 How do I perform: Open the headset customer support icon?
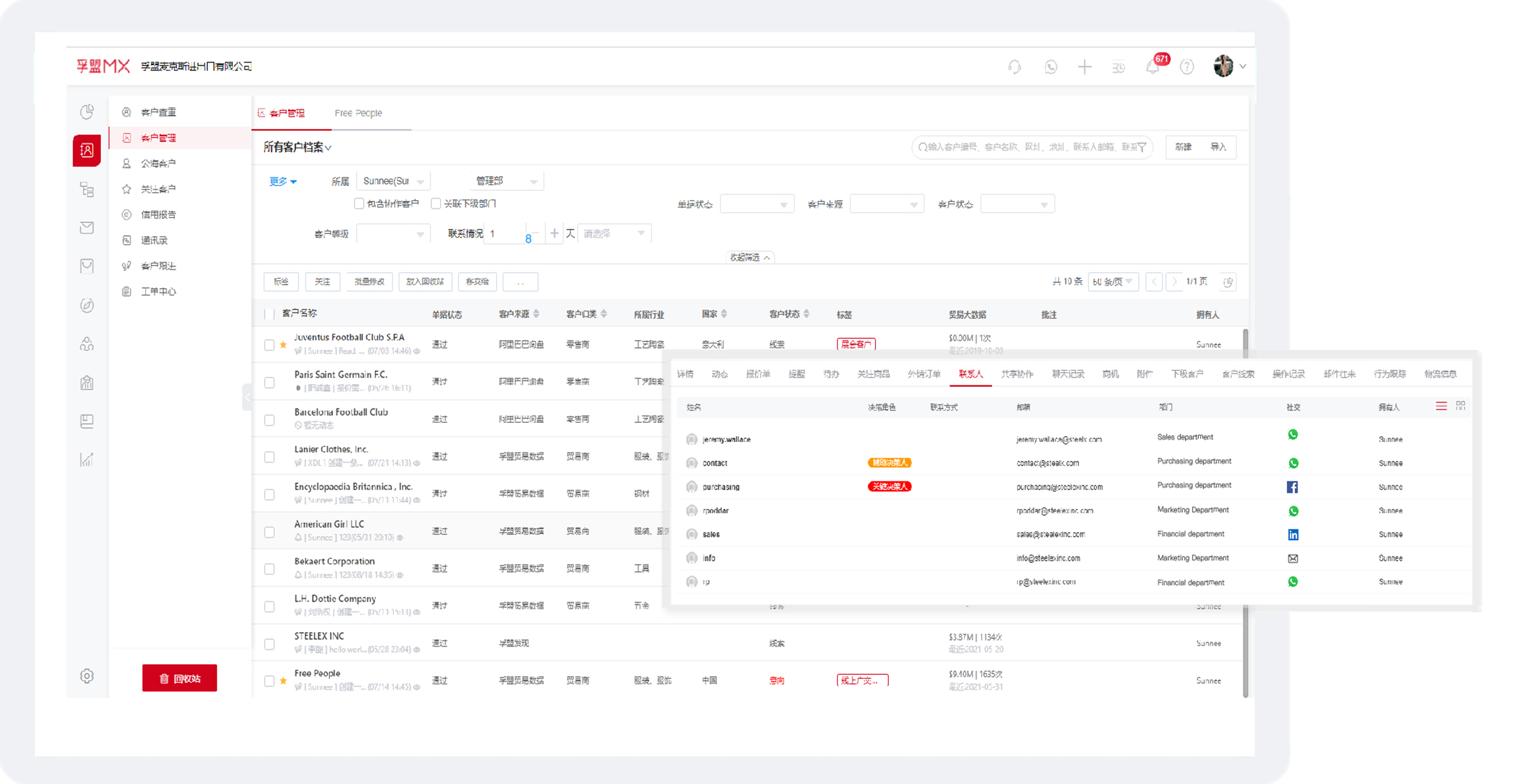(x=1015, y=67)
